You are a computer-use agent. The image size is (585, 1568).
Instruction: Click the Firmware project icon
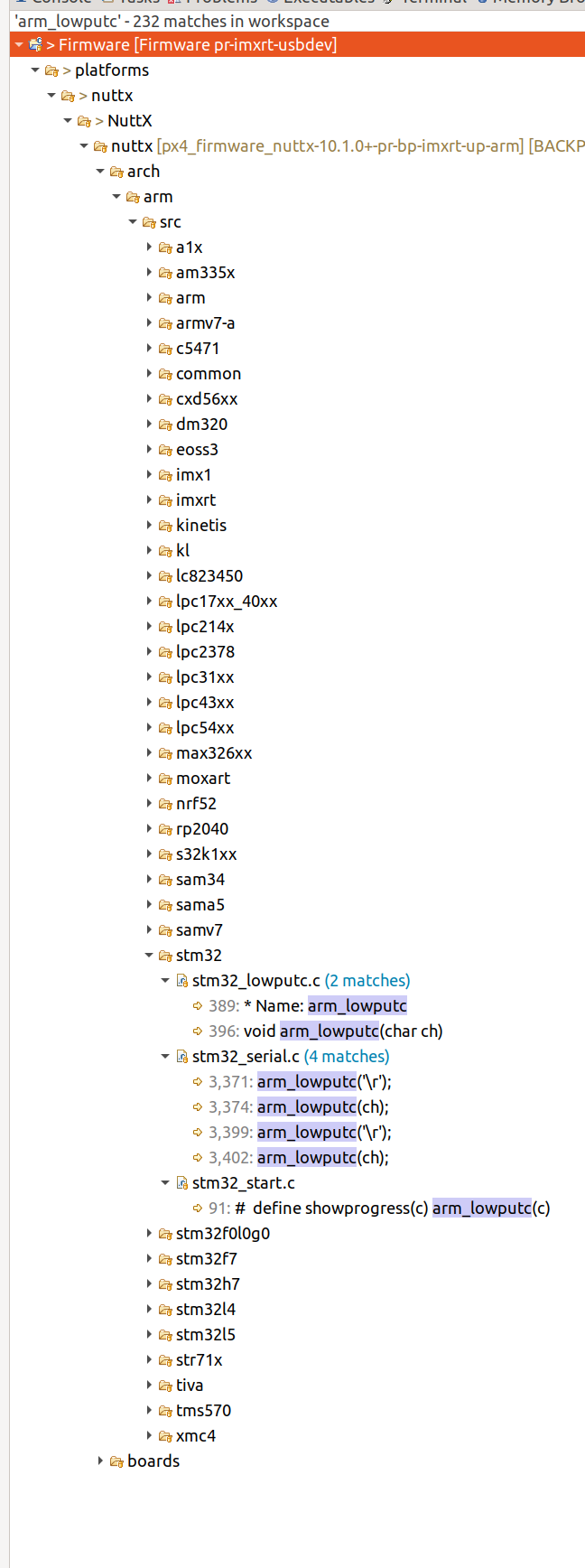[x=36, y=44]
